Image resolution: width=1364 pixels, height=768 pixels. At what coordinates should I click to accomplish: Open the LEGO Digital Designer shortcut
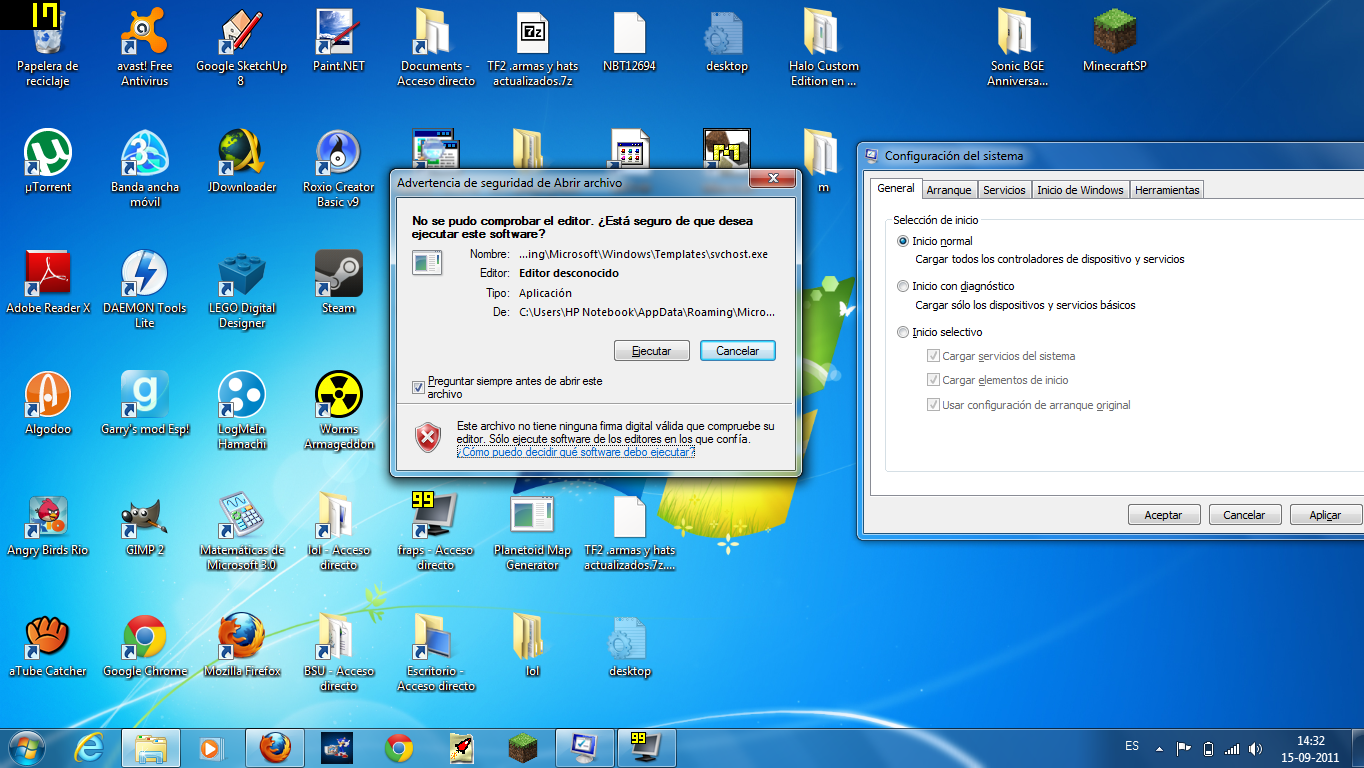[x=241, y=289]
